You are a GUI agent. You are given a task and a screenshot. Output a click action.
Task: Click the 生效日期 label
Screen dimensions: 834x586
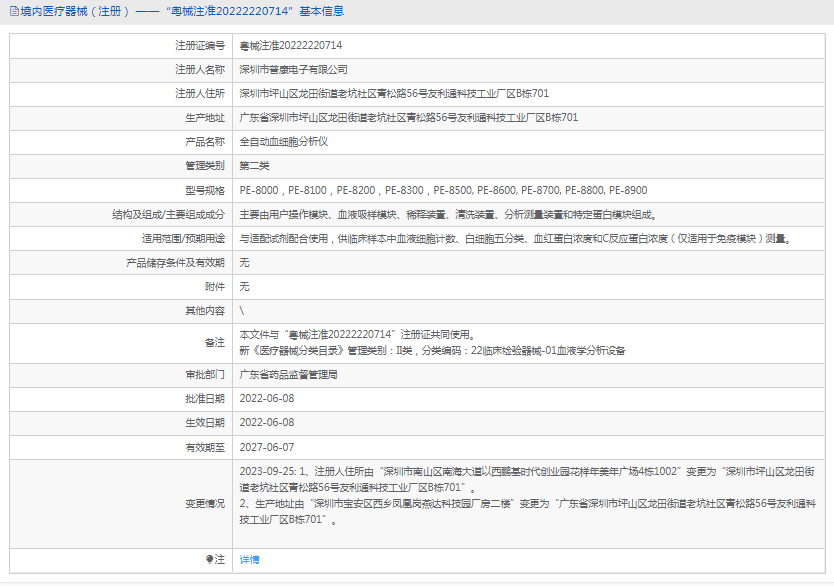(x=205, y=423)
